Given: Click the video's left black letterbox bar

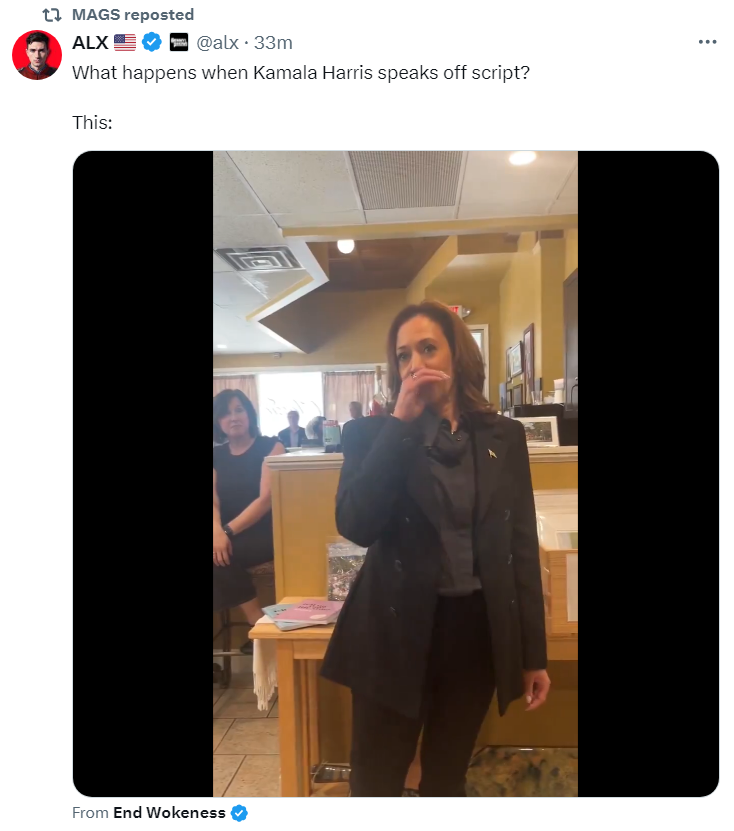Looking at the screenshot, I should pyautogui.click(x=143, y=474).
